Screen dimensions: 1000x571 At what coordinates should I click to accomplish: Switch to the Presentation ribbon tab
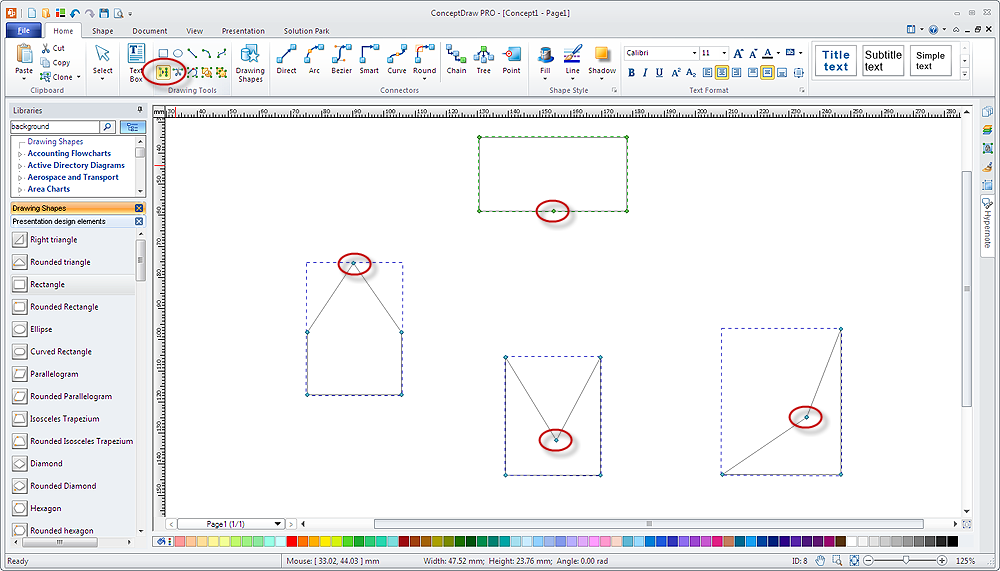coord(243,31)
